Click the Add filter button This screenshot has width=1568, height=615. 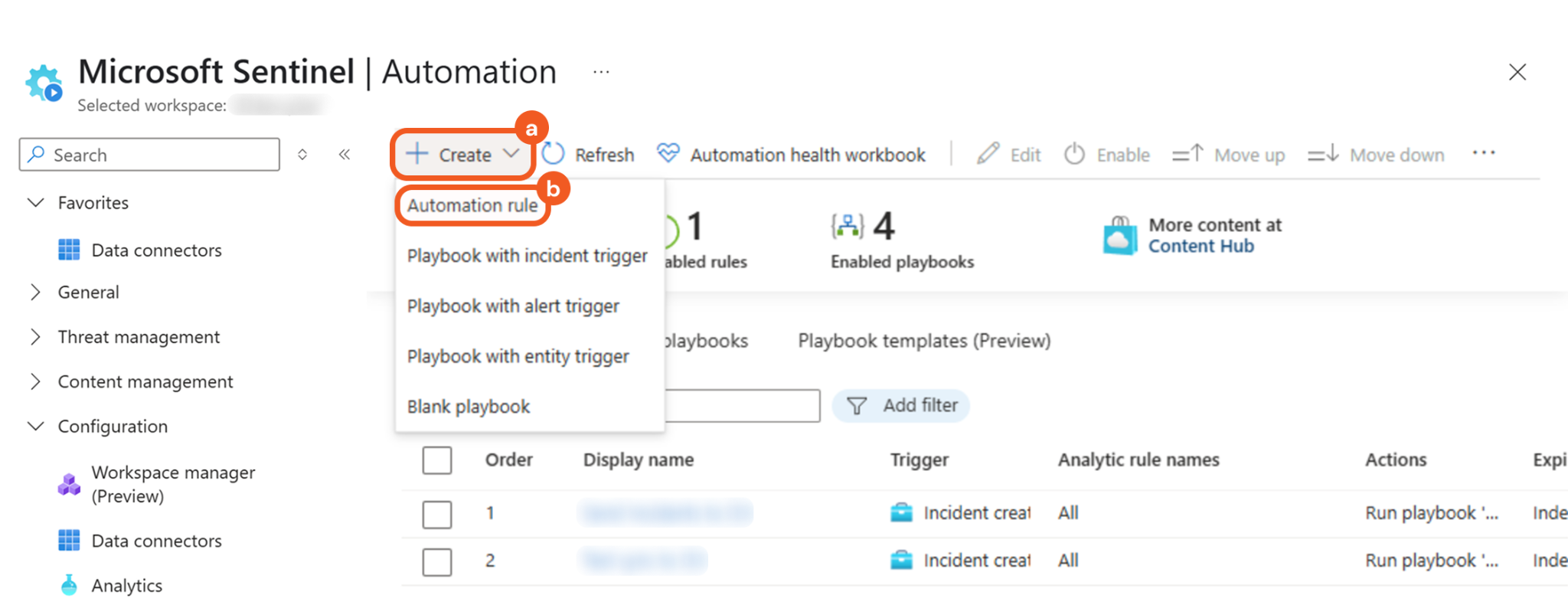coord(901,405)
